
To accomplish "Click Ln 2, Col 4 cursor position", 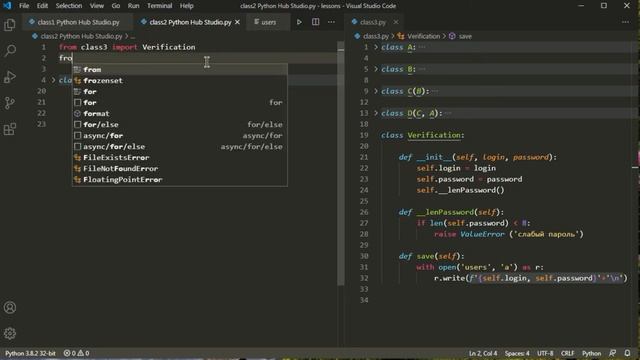I will 483,353.
